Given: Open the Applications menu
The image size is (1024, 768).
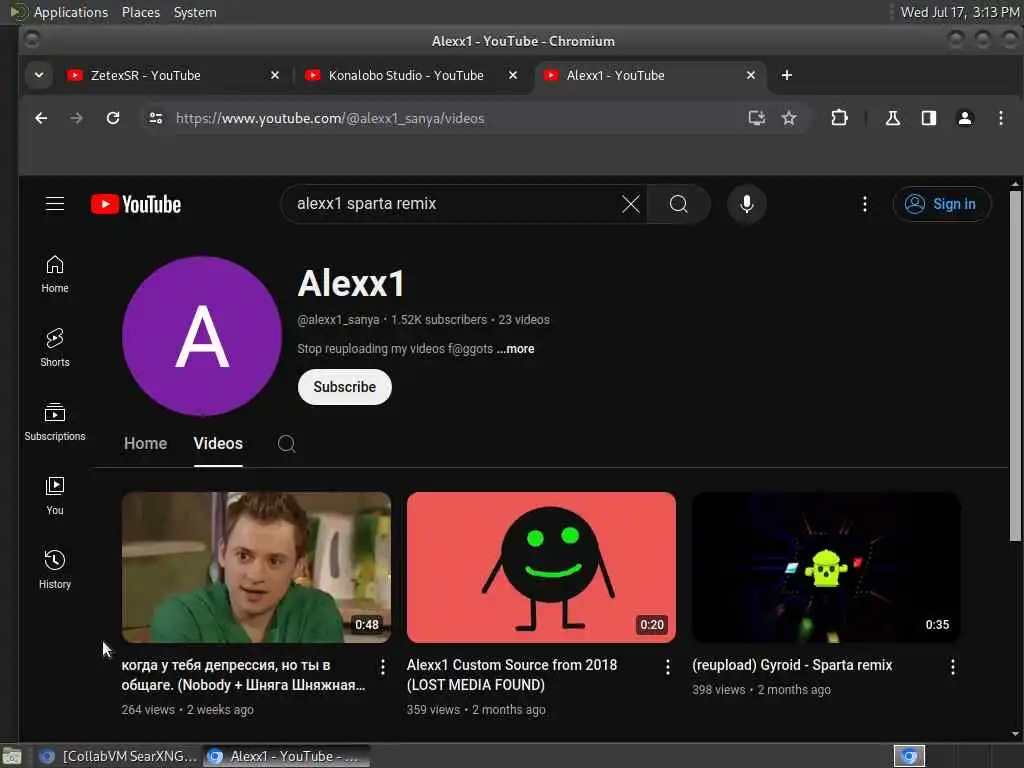Looking at the screenshot, I should [71, 12].
